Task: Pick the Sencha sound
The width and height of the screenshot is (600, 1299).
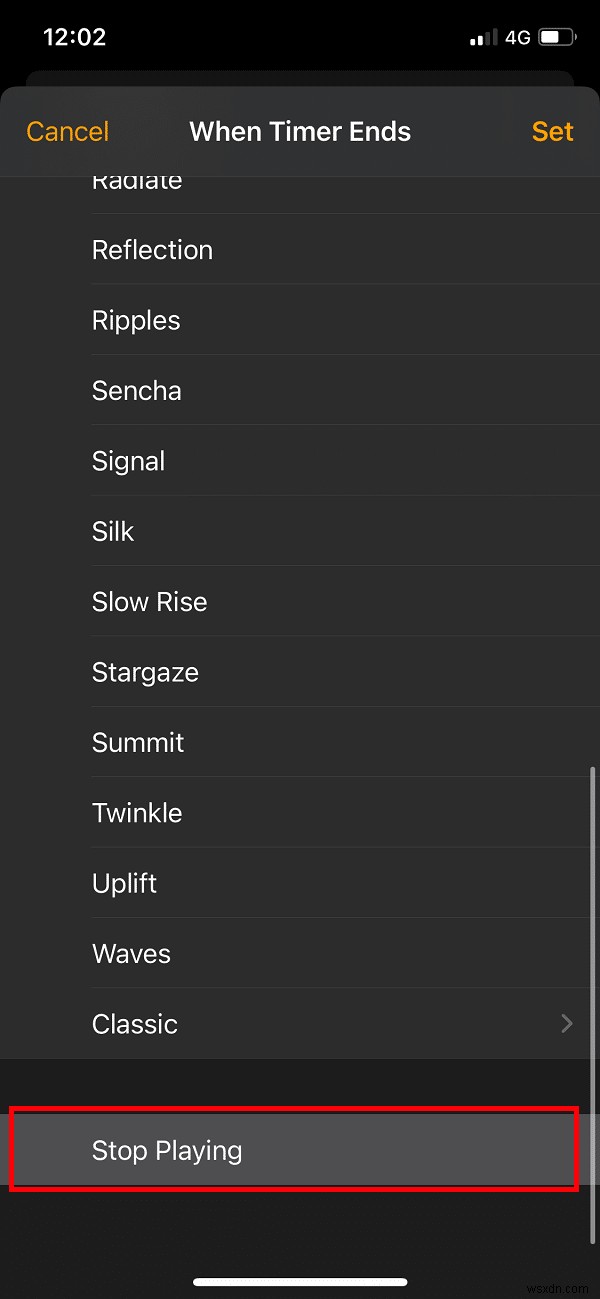Action: pos(136,390)
